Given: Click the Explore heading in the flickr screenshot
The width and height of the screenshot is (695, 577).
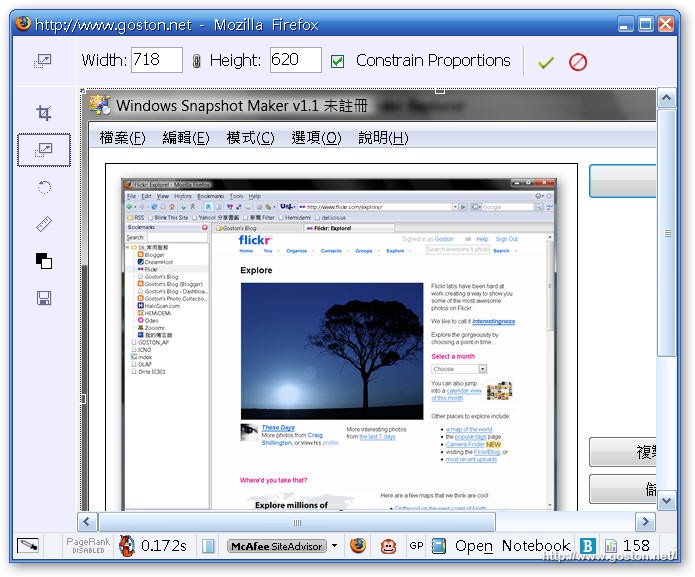Looking at the screenshot, I should 256,270.
